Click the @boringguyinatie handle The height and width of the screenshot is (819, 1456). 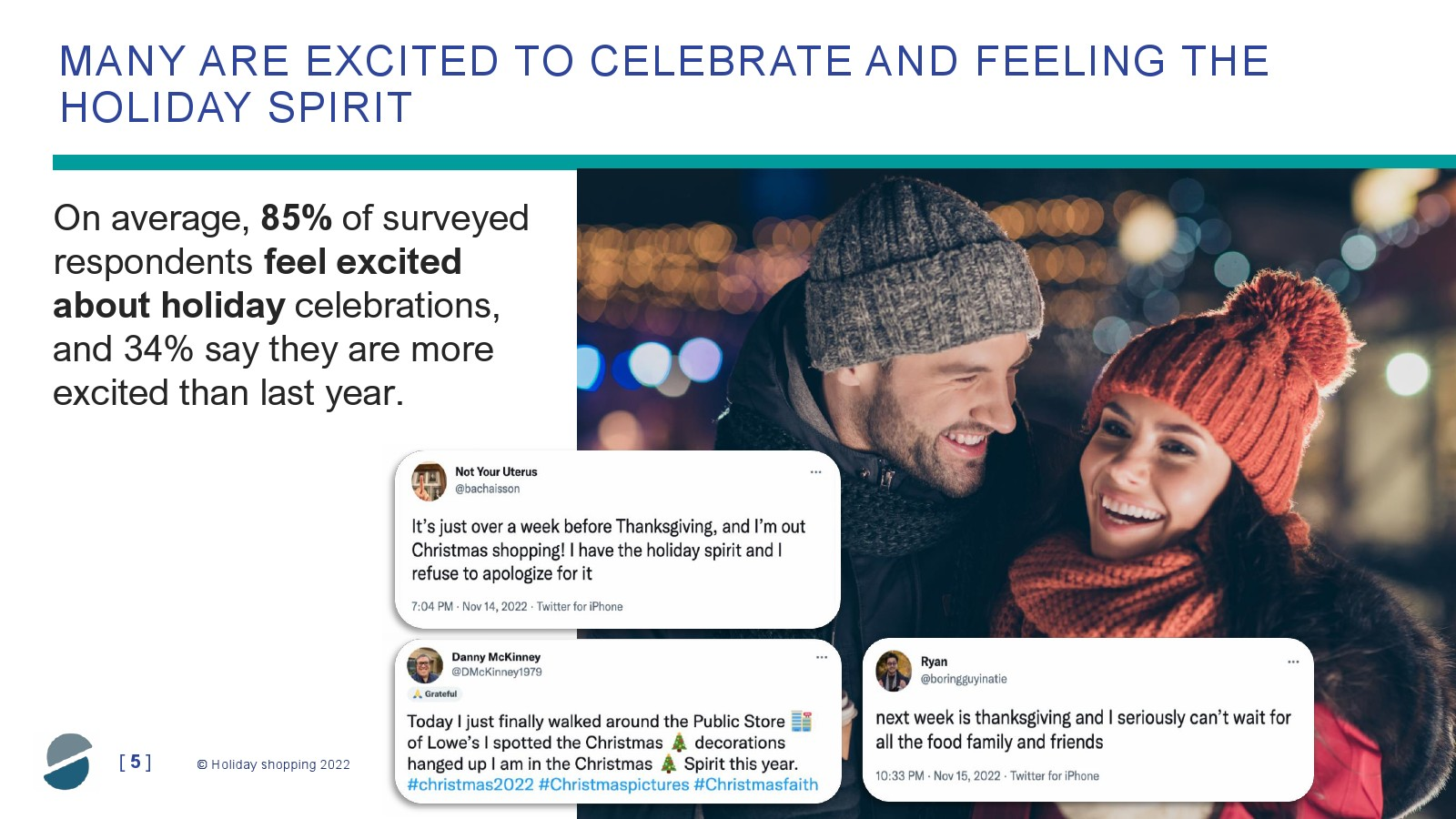pos(964,679)
